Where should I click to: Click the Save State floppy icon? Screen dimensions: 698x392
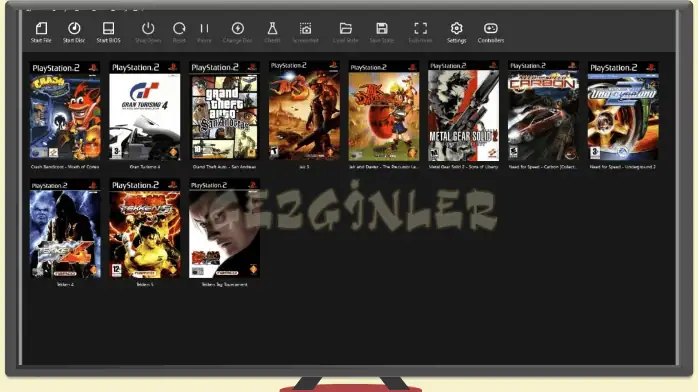click(x=382, y=28)
